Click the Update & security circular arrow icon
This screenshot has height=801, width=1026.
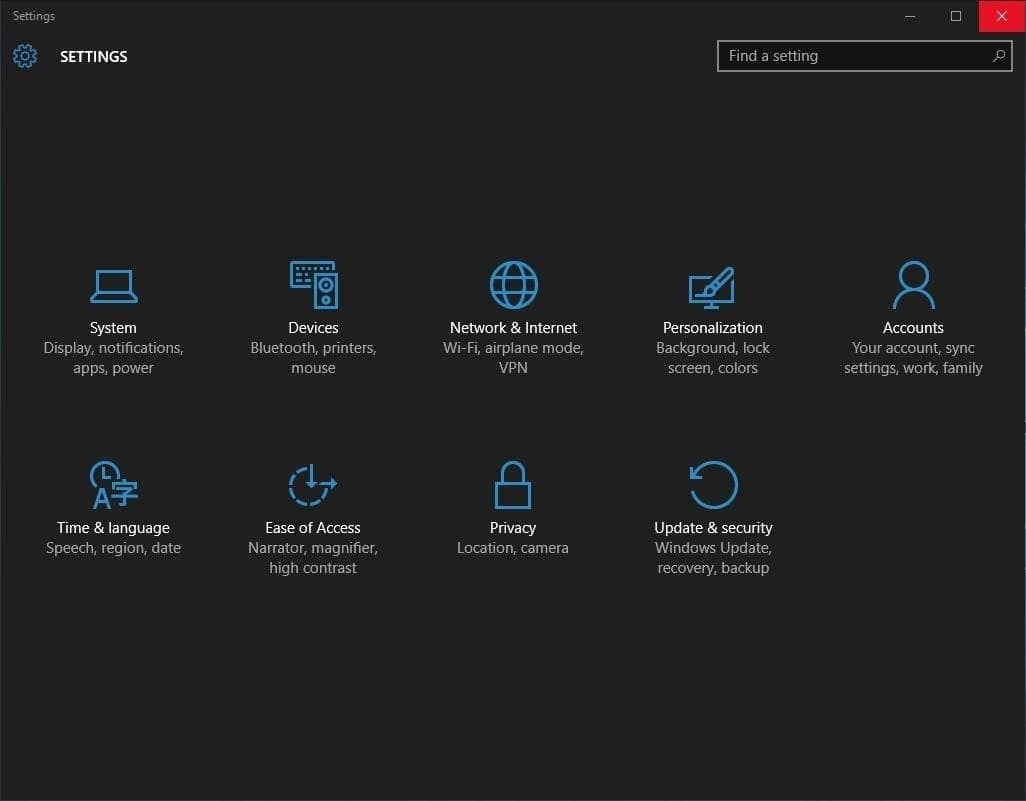[x=713, y=485]
